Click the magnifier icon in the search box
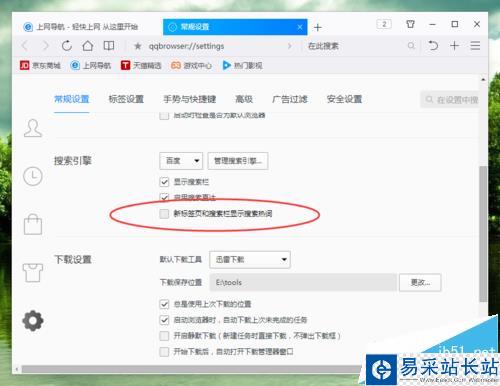The width and height of the screenshot is (500, 386). (411, 46)
